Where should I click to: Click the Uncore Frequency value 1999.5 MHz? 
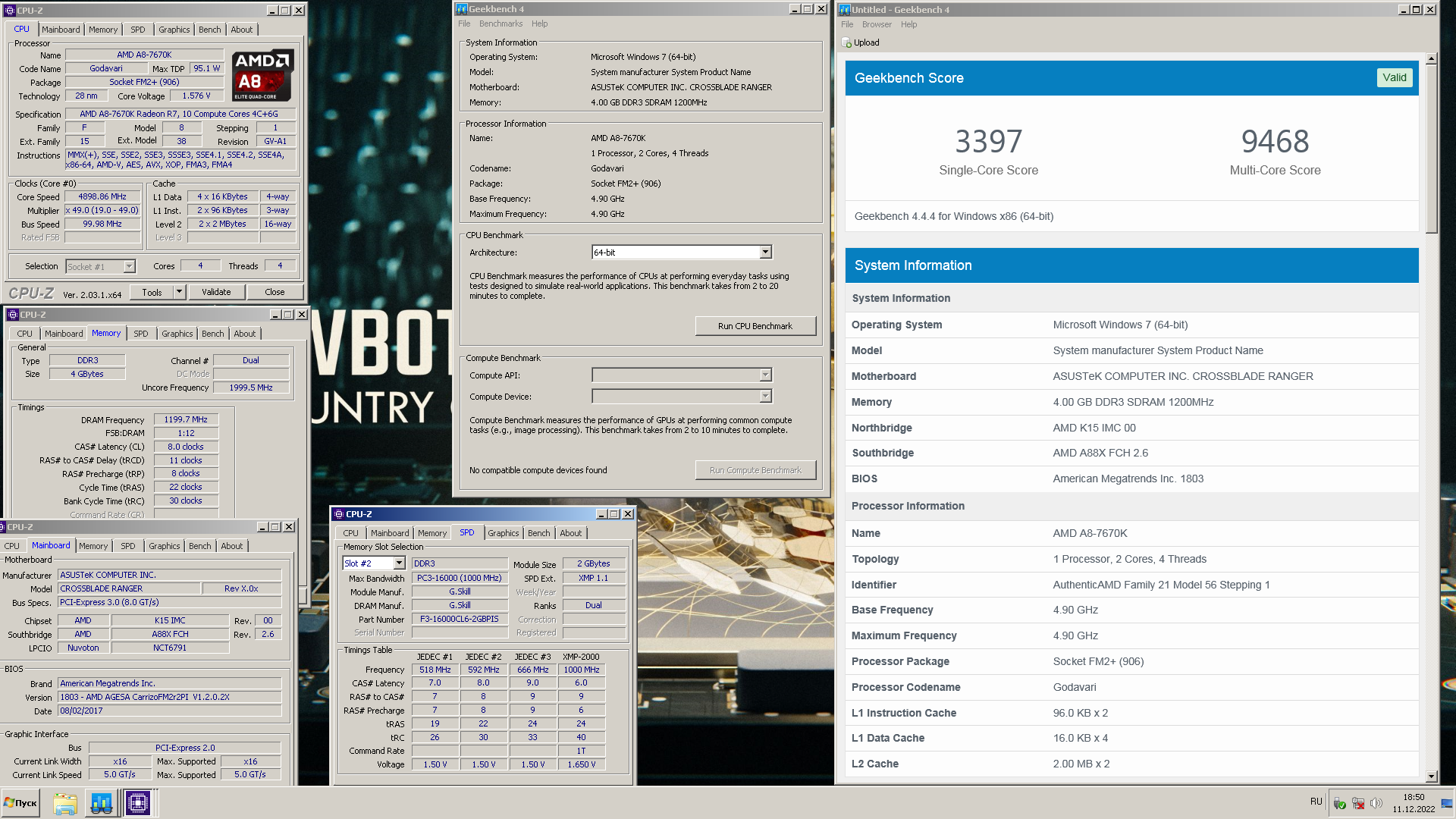(x=251, y=388)
